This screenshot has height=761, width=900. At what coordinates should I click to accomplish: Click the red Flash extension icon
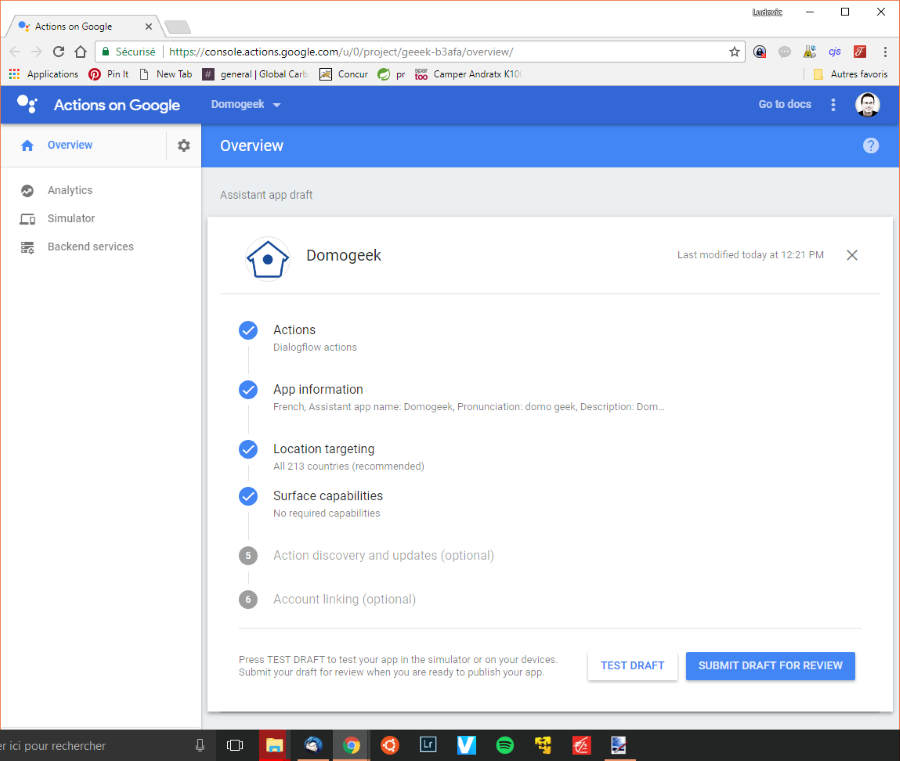pos(859,52)
